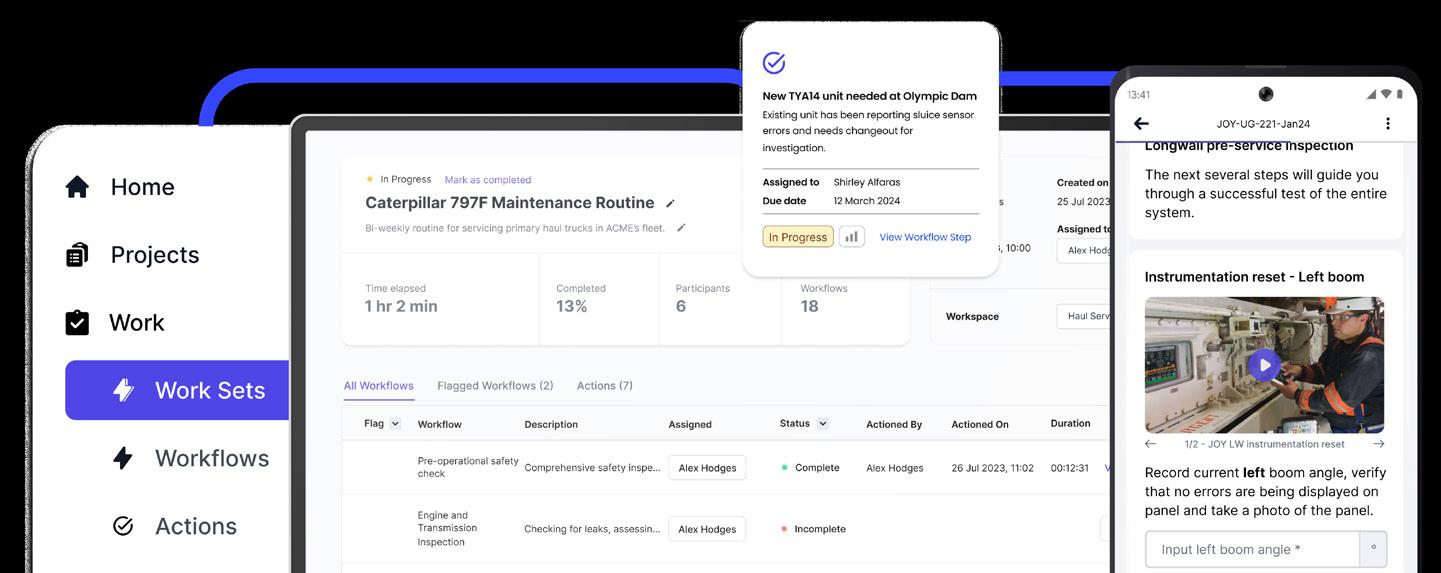This screenshot has width=1441, height=573.
Task: Click the Participants 6 stat
Action: pyautogui.click(x=702, y=298)
